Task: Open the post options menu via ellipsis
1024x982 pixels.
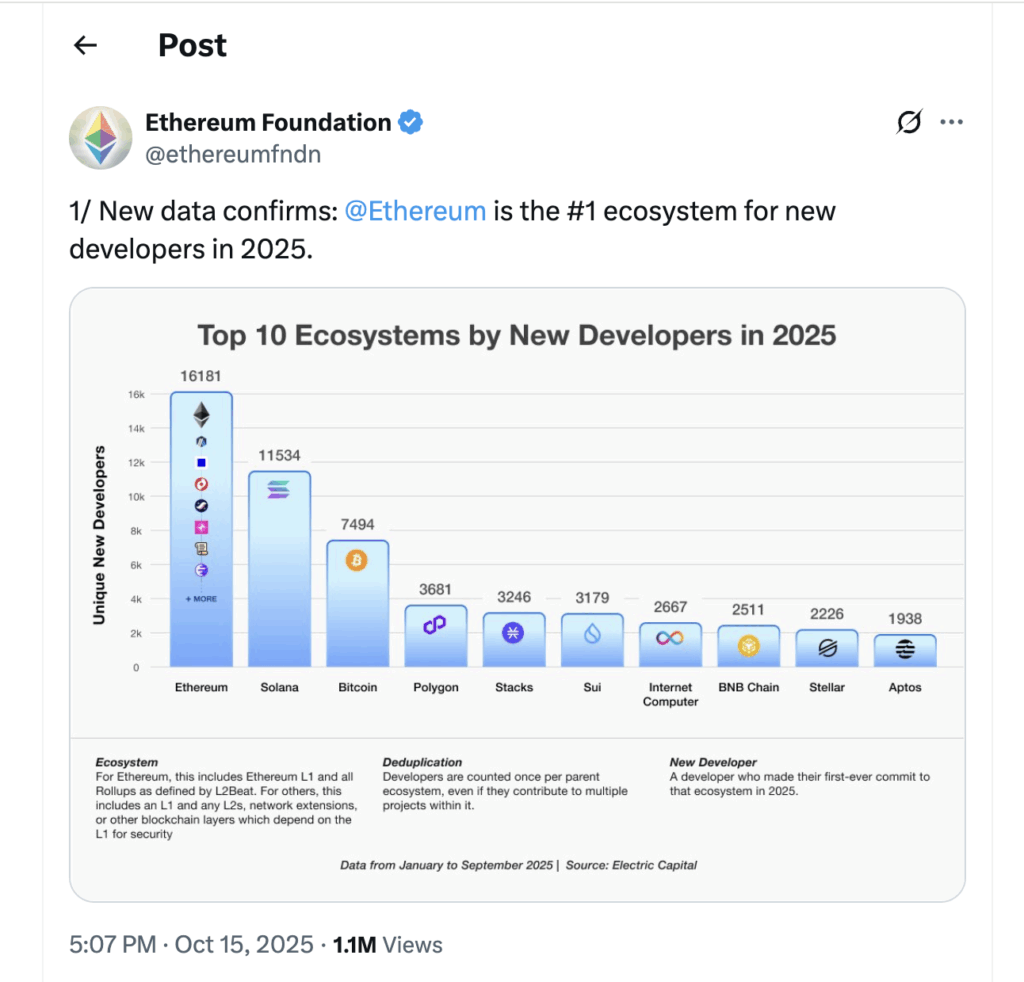Action: [952, 121]
